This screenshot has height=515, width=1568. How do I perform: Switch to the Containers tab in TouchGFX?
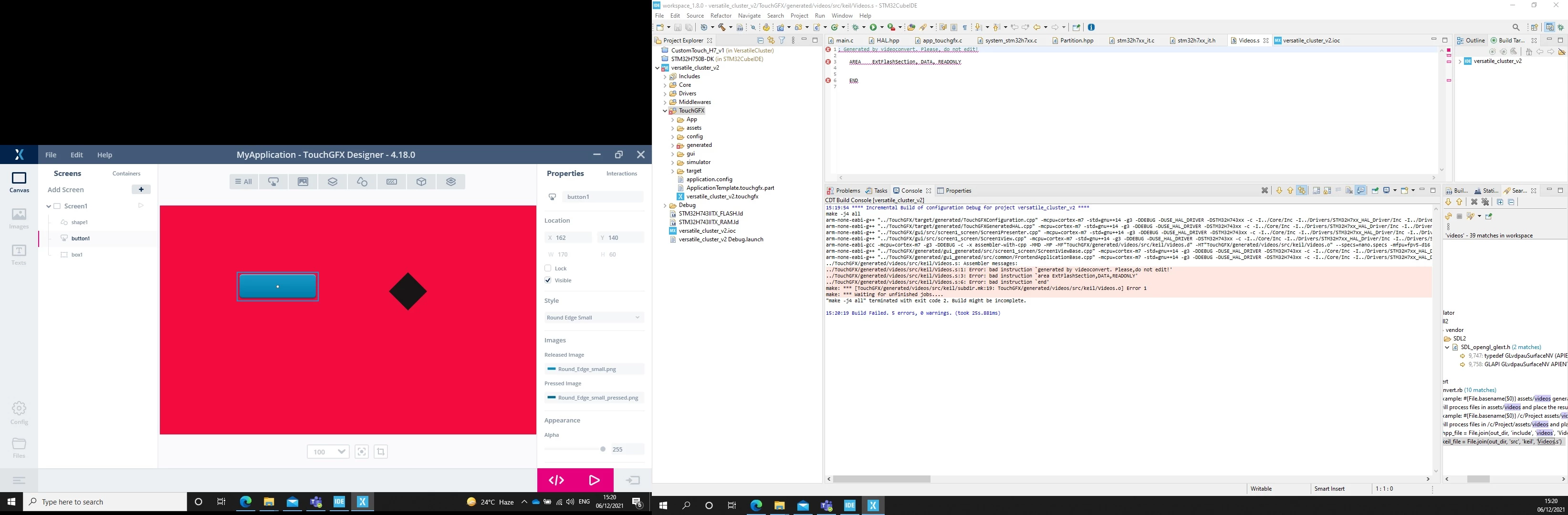click(x=126, y=174)
